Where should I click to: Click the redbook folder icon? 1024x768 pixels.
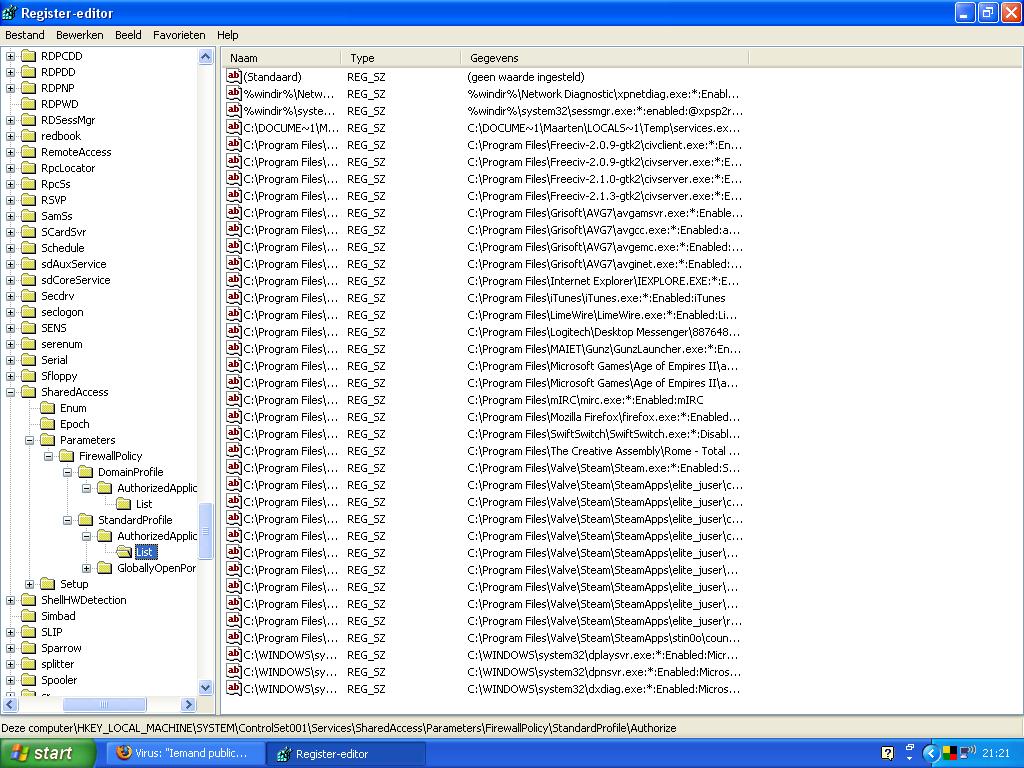click(x=28, y=136)
